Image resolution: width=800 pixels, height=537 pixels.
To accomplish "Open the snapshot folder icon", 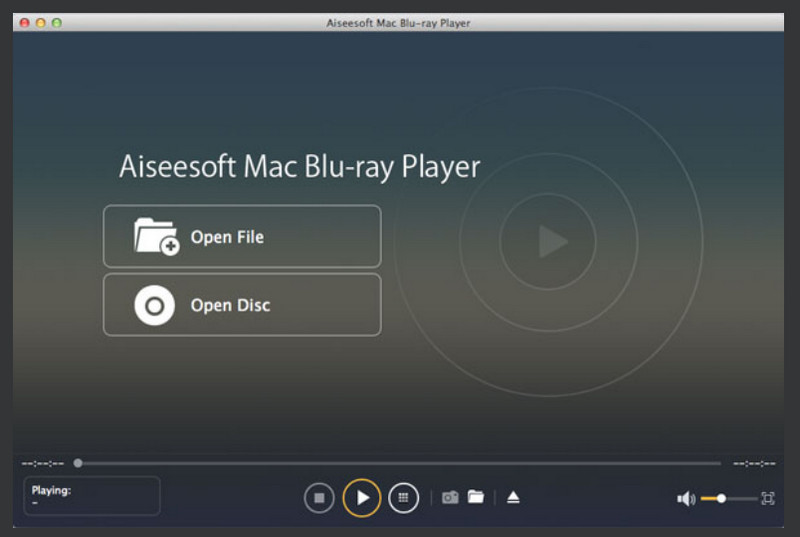I will 476,497.
